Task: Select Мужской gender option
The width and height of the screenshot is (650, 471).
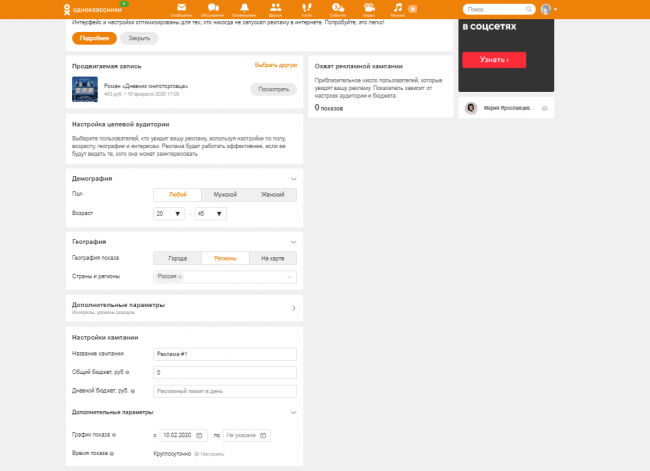Action: [x=225, y=195]
